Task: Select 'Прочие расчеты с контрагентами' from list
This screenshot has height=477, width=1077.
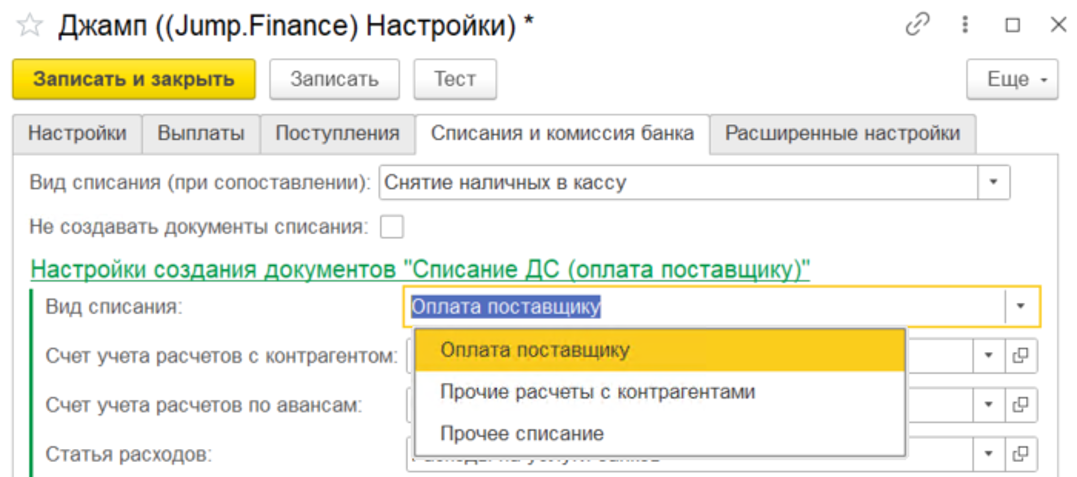Action: pos(597,392)
